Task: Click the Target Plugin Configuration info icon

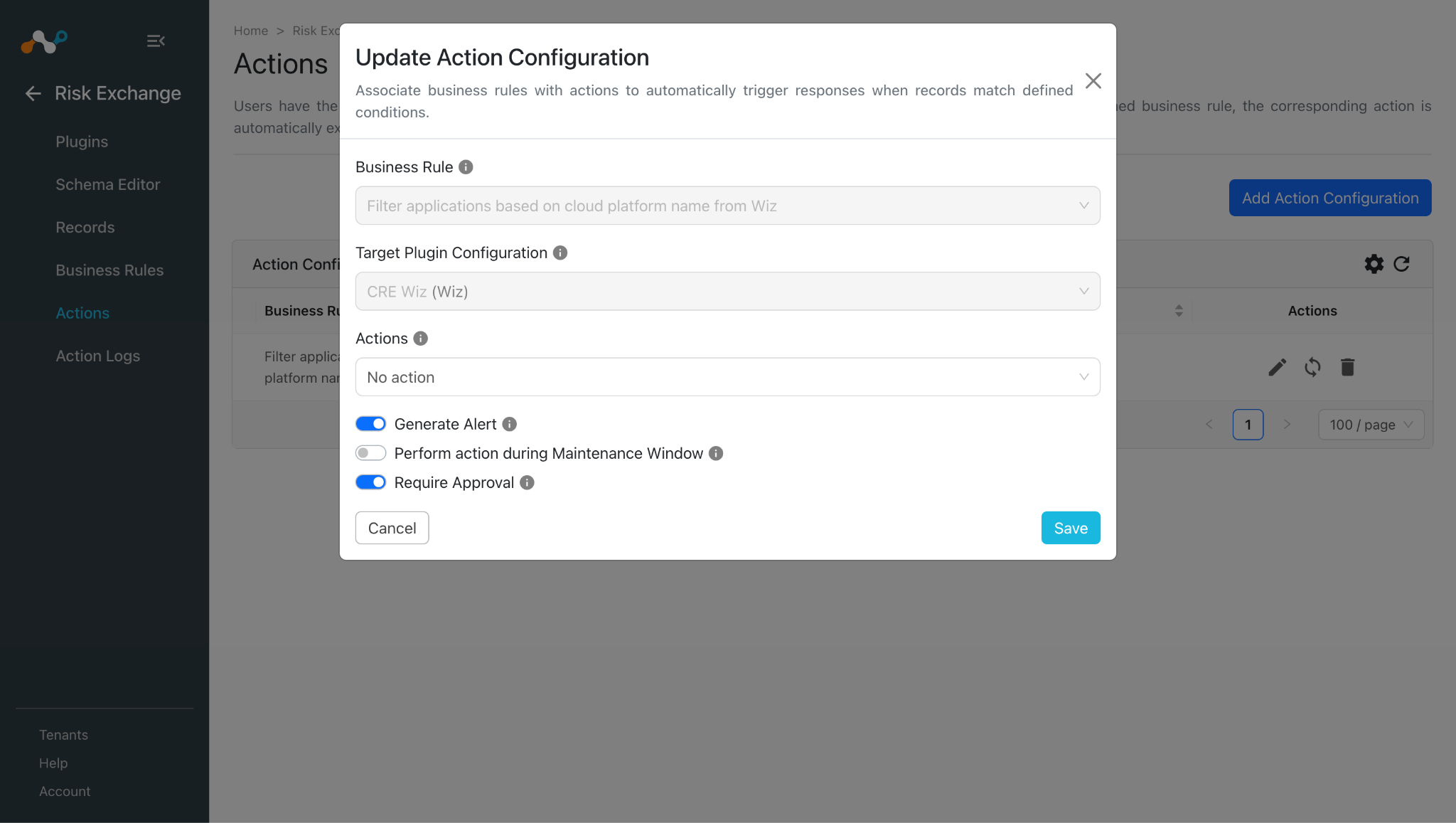Action: (560, 253)
